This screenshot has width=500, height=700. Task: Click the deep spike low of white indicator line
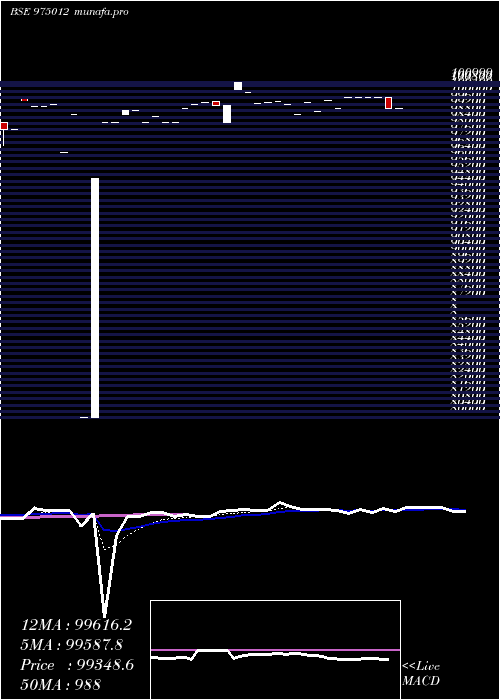[x=104, y=614]
